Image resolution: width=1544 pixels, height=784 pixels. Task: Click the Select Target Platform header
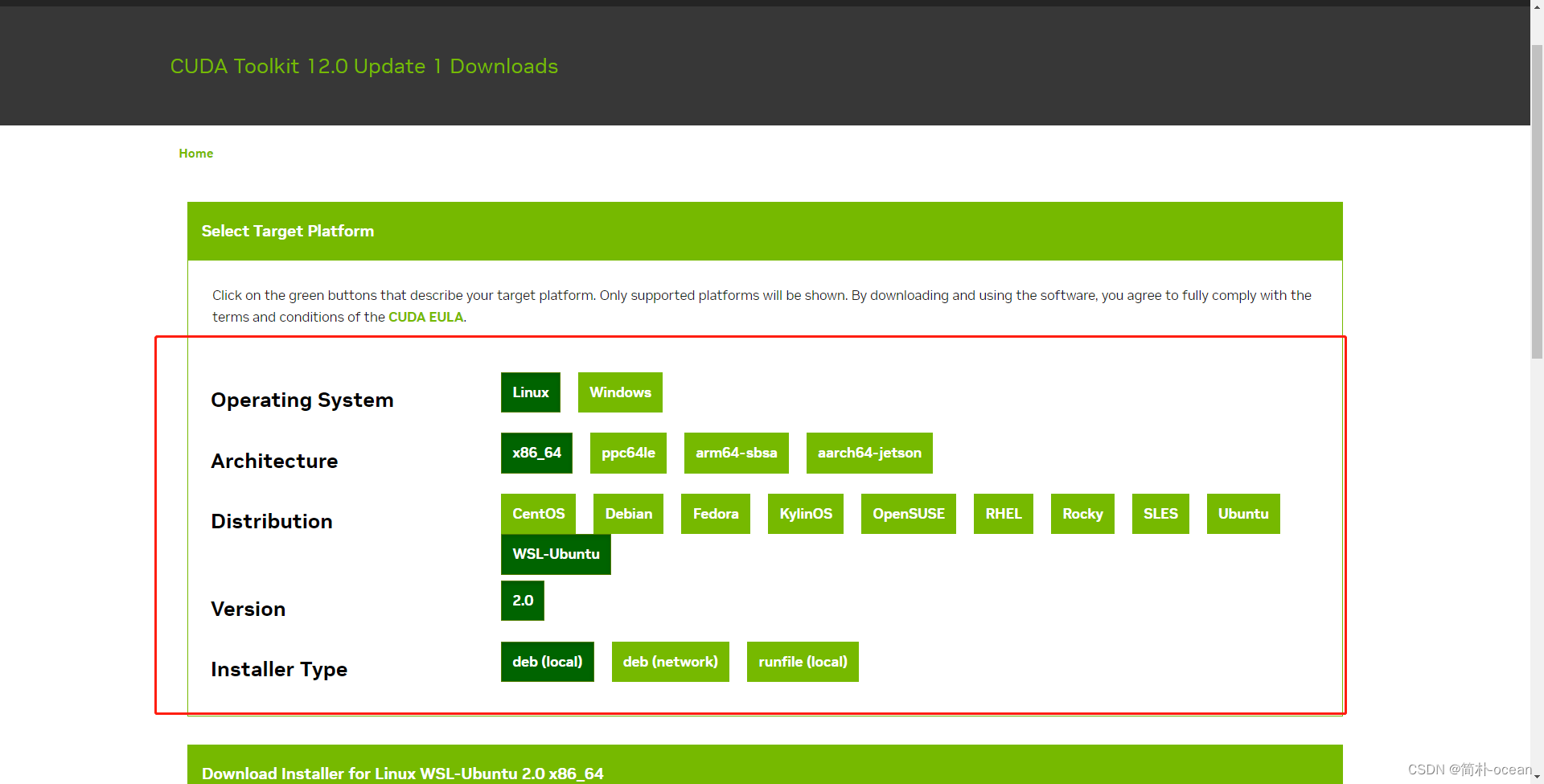[765, 231]
